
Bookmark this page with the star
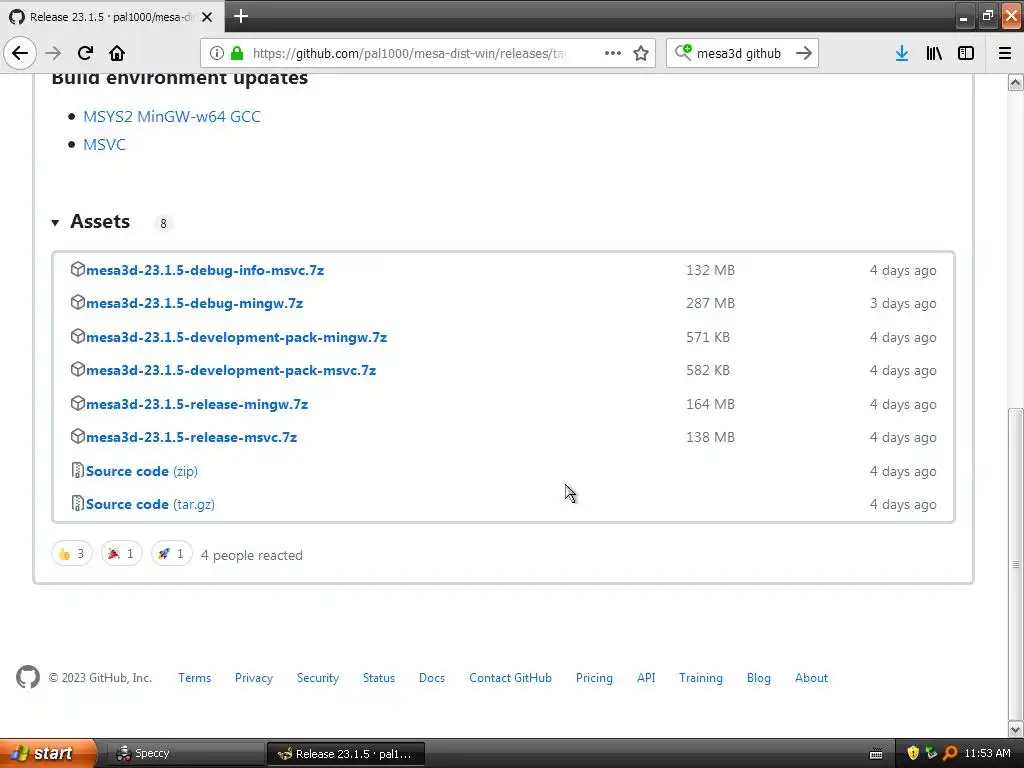pos(641,53)
